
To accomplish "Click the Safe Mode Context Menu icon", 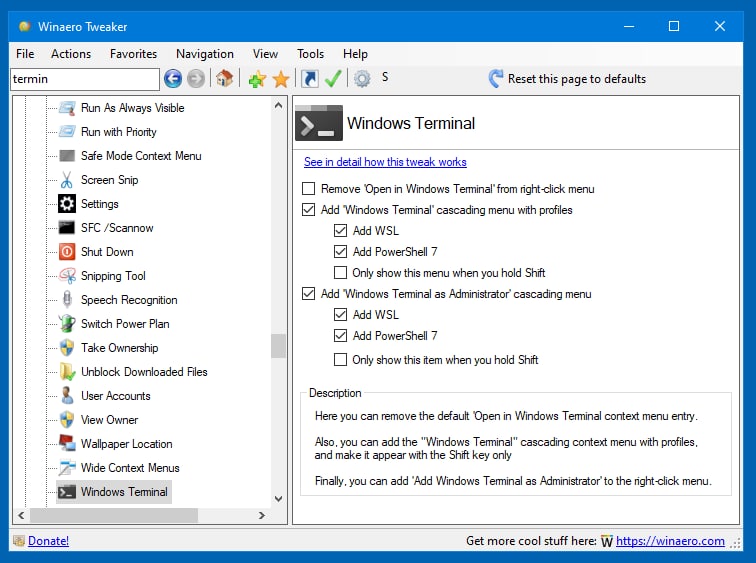I will click(x=67, y=156).
